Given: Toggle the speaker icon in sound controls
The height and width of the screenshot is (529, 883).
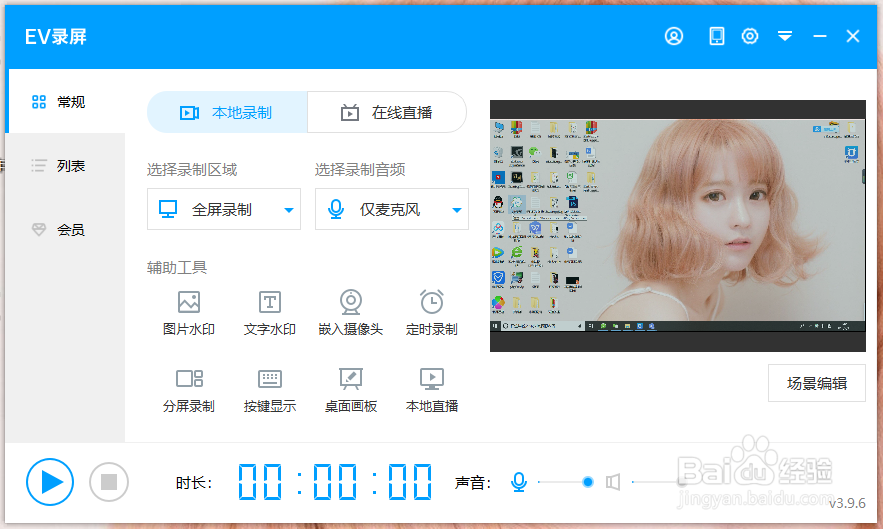Looking at the screenshot, I should (x=613, y=482).
